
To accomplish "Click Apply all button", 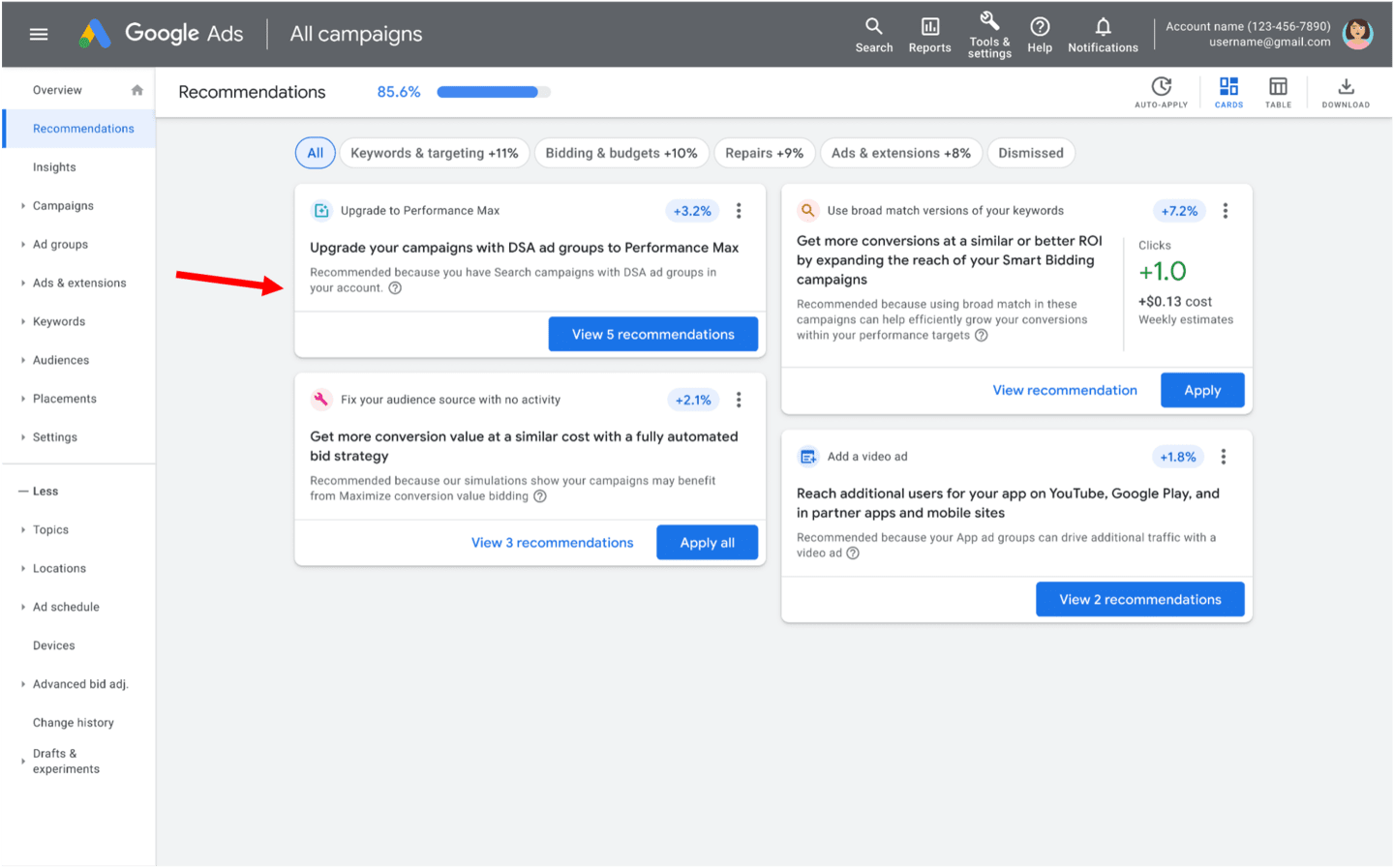I will pyautogui.click(x=707, y=543).
